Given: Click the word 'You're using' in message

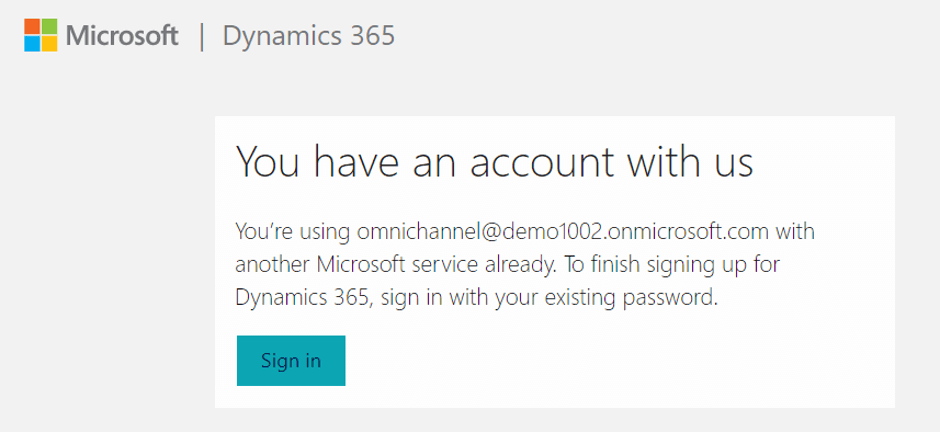Looking at the screenshot, I should click(293, 232).
